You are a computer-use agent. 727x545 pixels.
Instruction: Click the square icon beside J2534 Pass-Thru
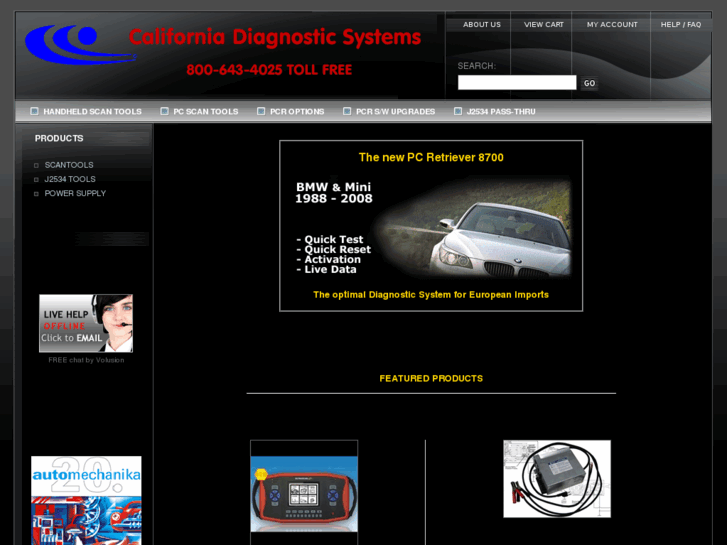coord(458,111)
